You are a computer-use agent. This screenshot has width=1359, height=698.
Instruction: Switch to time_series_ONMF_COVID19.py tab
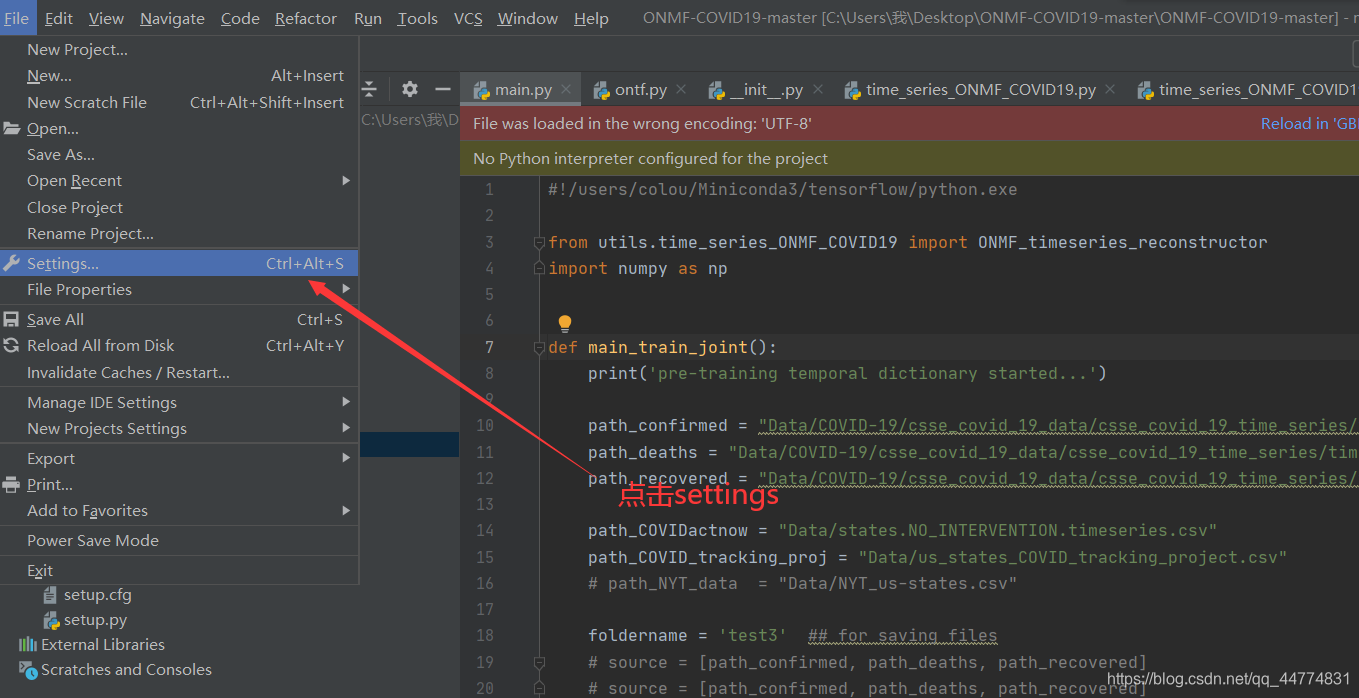pyautogui.click(x=980, y=90)
